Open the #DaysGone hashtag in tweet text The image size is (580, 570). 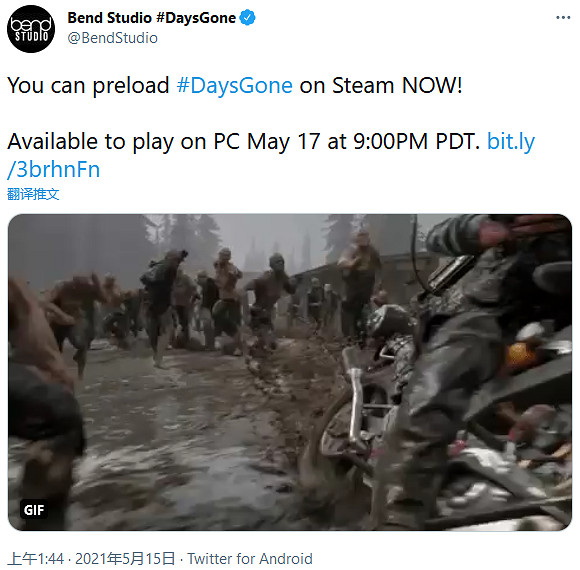tap(235, 85)
